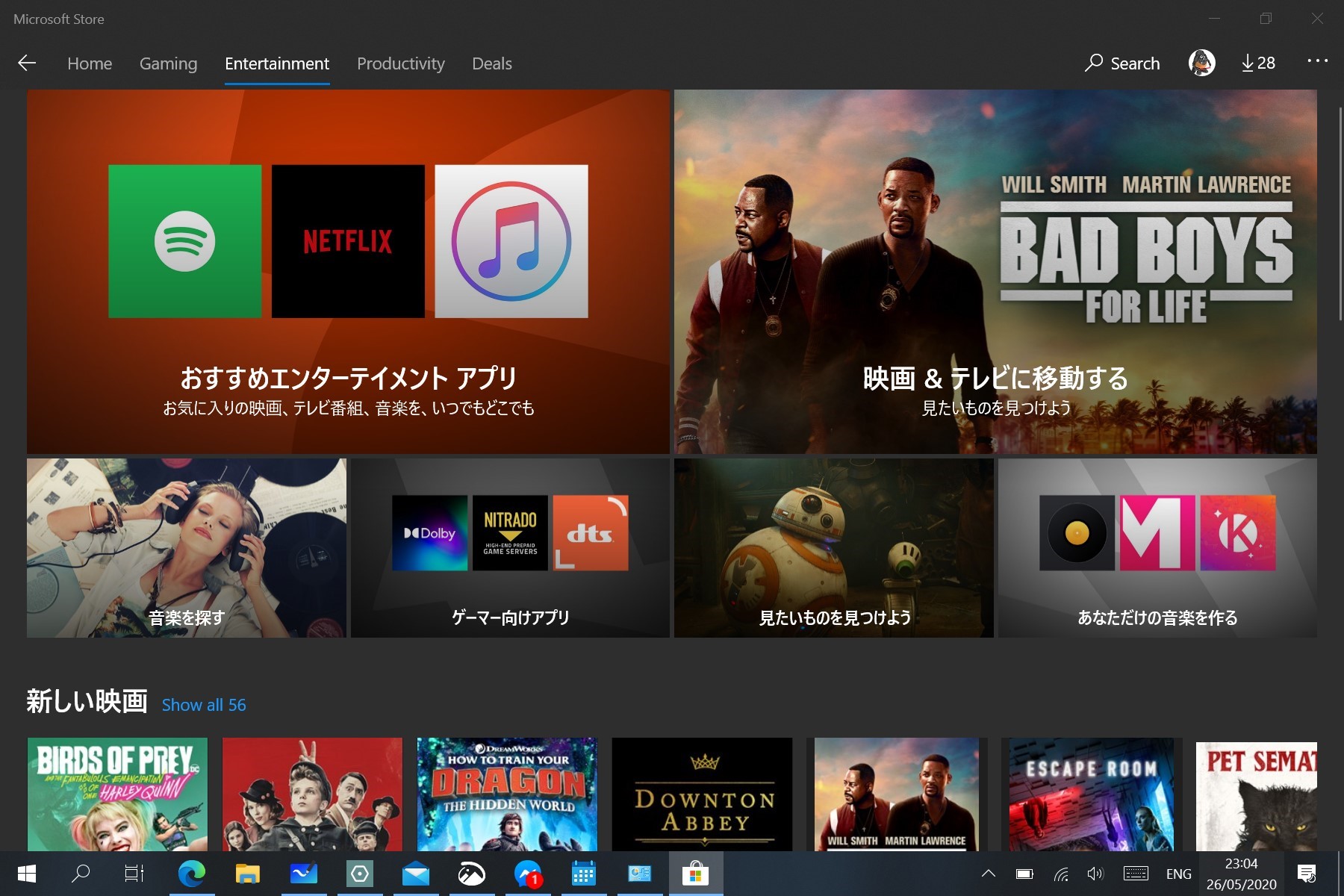Click the taskbar search icon
Image resolution: width=1344 pixels, height=896 pixels.
pyautogui.click(x=81, y=874)
